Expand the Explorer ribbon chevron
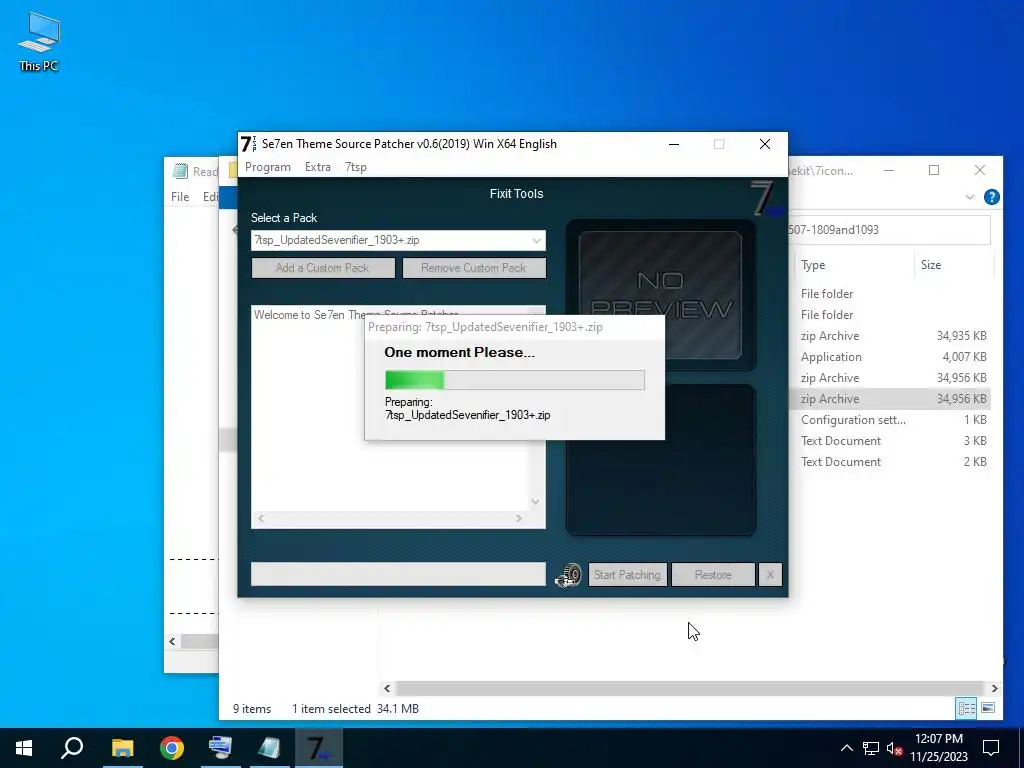This screenshot has height=768, width=1024. (x=970, y=197)
